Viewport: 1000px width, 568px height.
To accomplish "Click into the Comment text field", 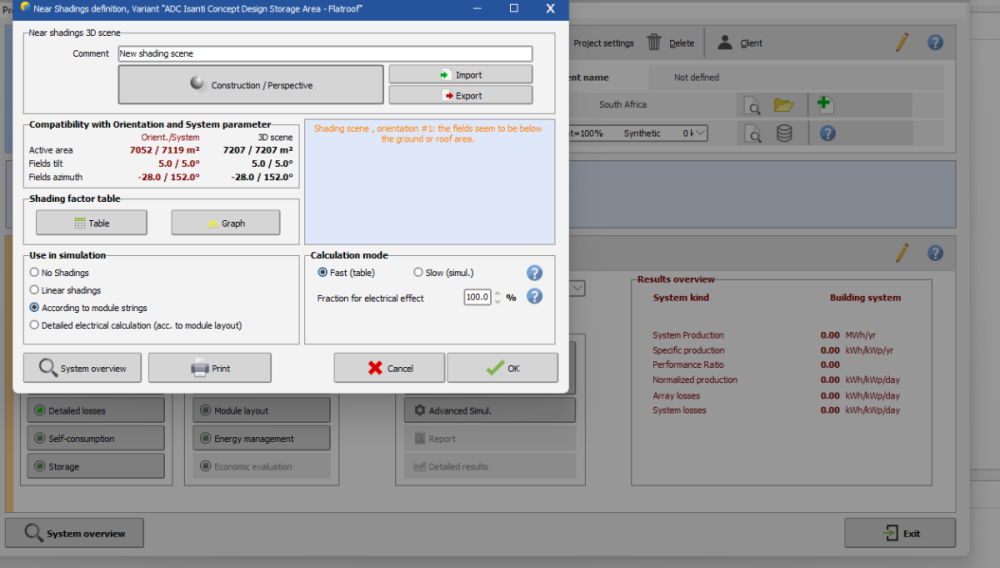I will (324, 54).
